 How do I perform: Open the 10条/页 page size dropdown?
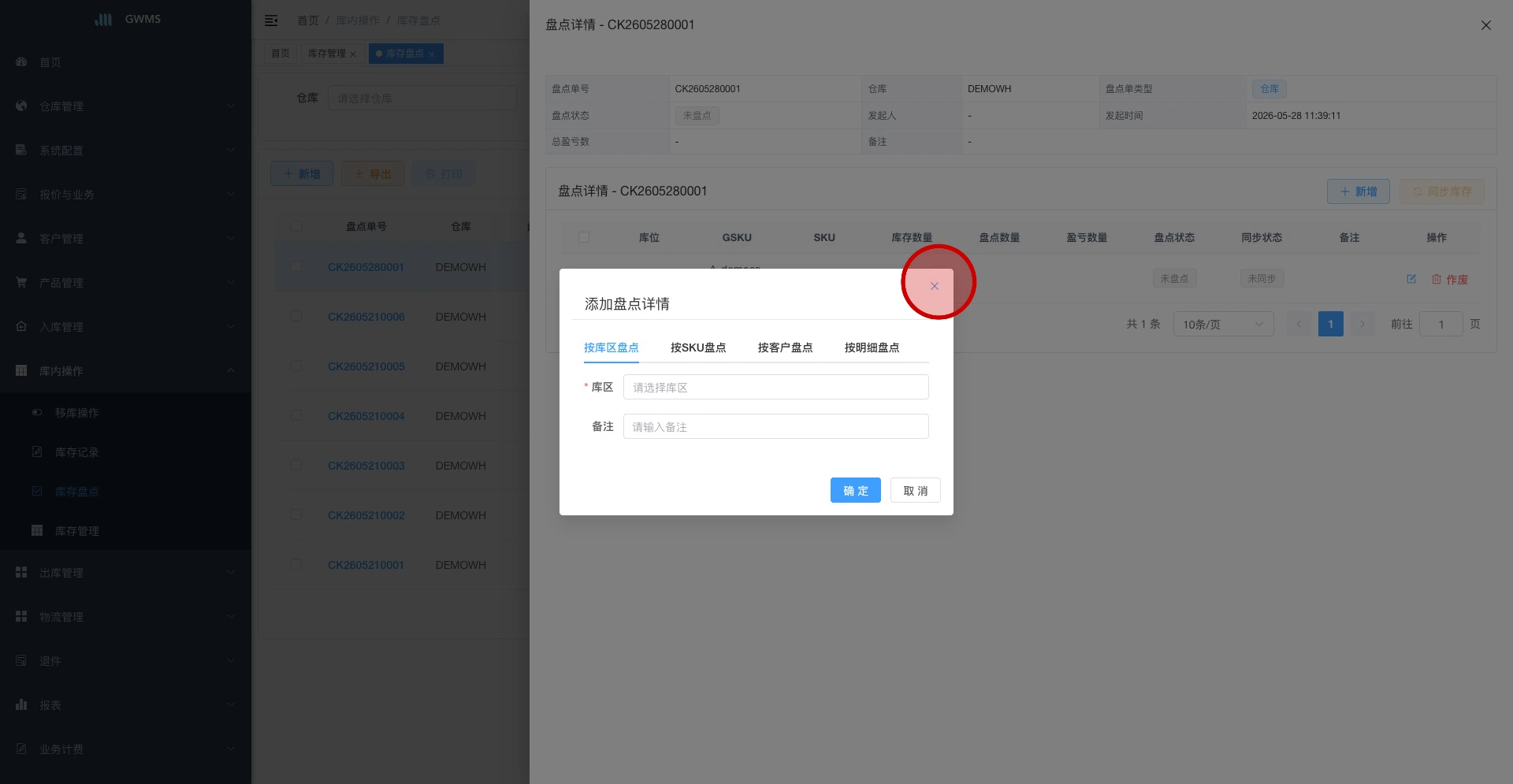[x=1223, y=324]
